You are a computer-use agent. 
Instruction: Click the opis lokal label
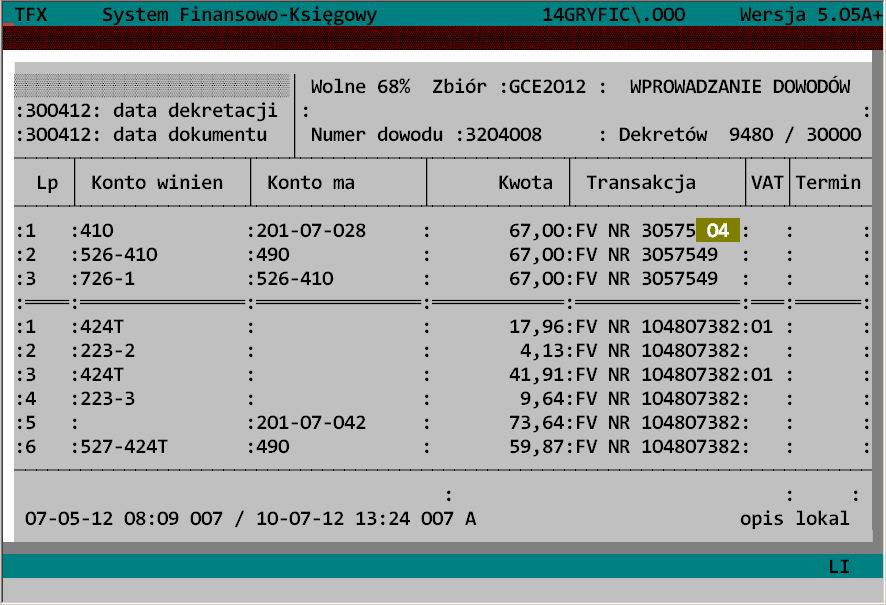(x=794, y=518)
